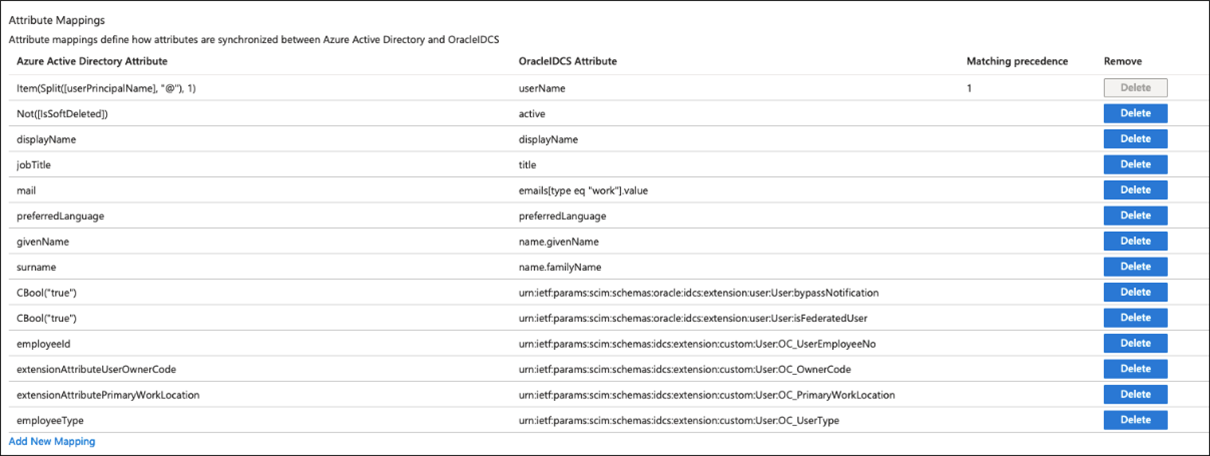
Task: Click the OC_UserEmployeeNo target attribute
Action: (x=698, y=344)
